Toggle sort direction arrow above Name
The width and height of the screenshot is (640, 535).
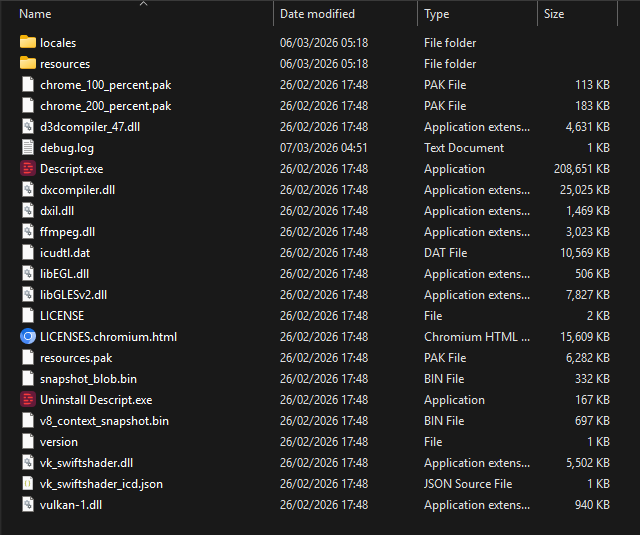pyautogui.click(x=143, y=3)
